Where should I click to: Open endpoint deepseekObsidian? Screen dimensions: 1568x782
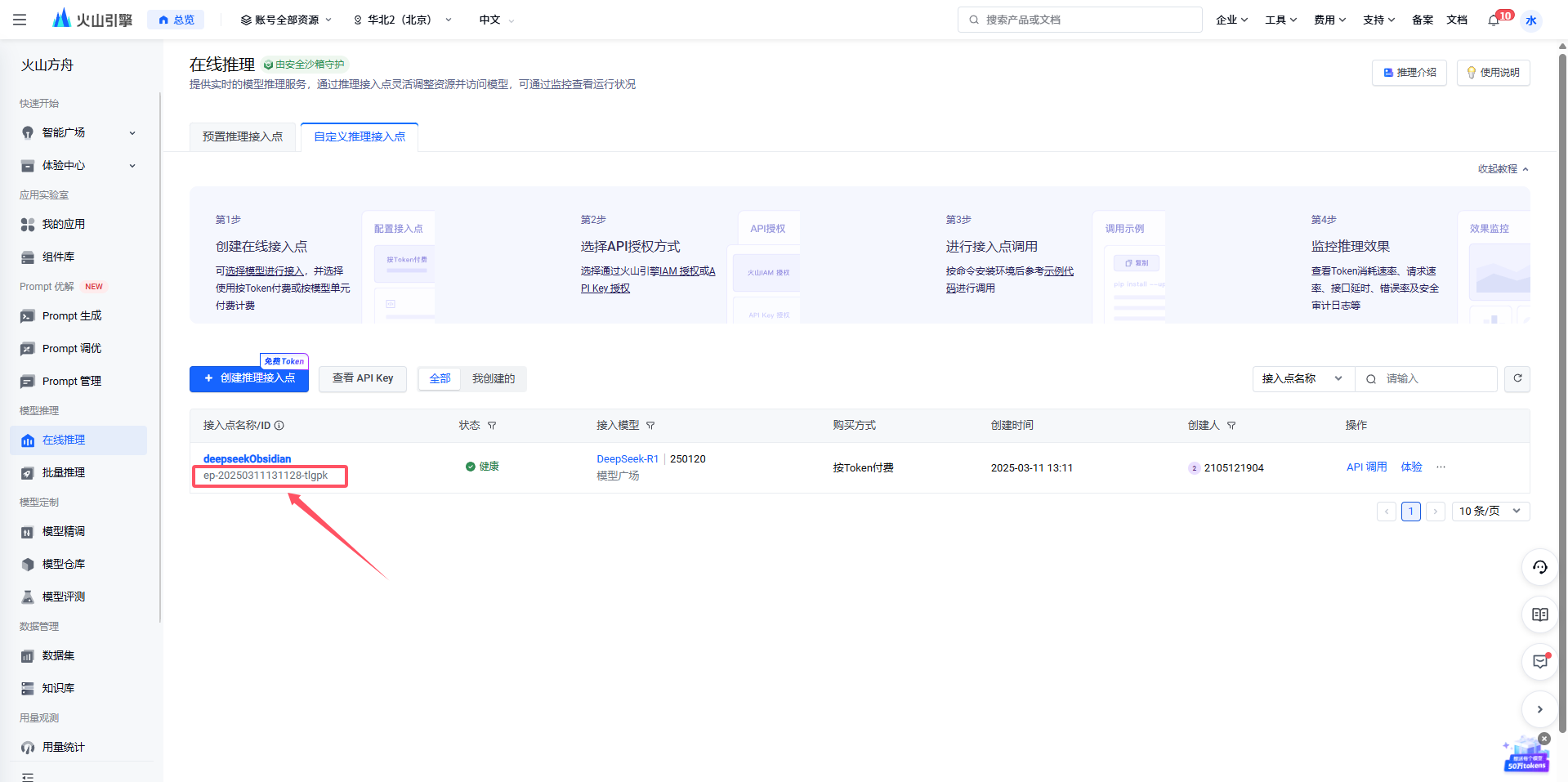247,458
